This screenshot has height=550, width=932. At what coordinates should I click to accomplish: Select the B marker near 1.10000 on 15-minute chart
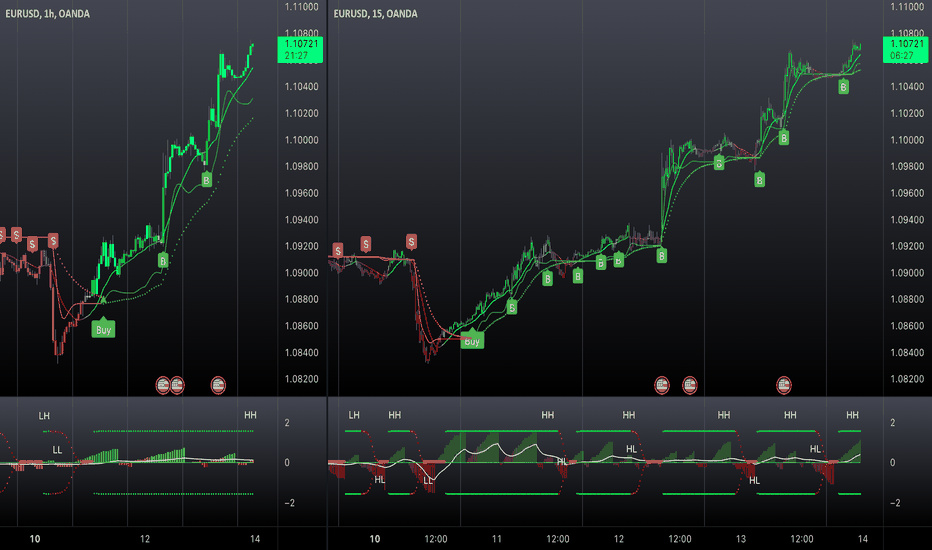(784, 138)
